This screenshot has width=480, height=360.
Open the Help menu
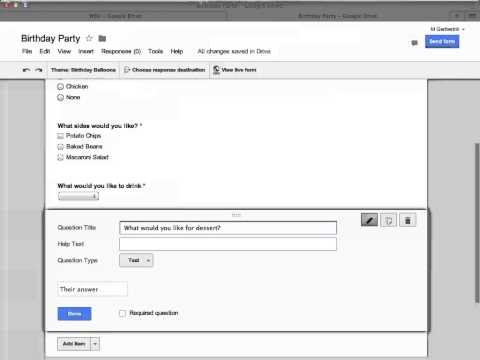[x=177, y=51]
